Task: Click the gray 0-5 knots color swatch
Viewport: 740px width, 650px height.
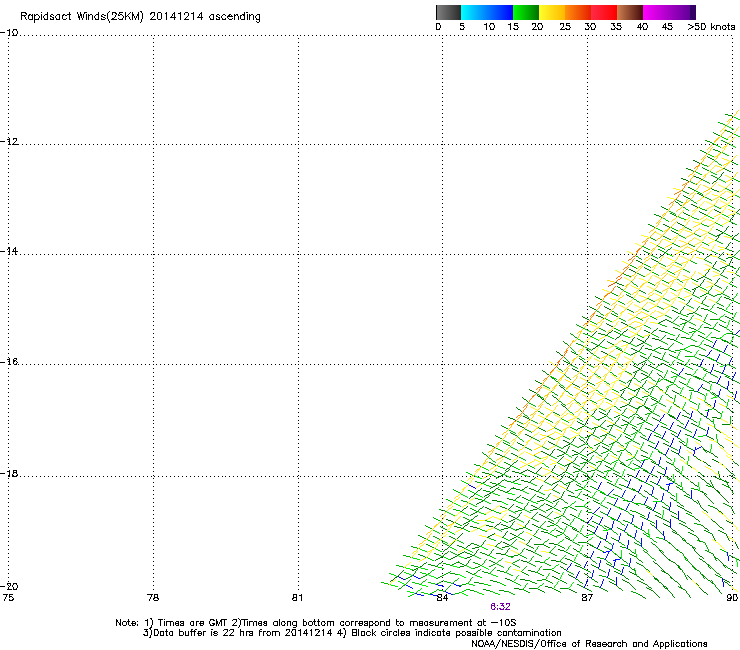Action: (x=448, y=12)
